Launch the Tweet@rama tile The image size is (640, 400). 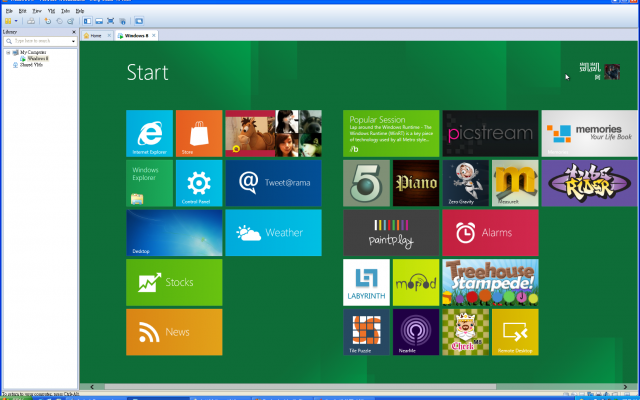273,183
